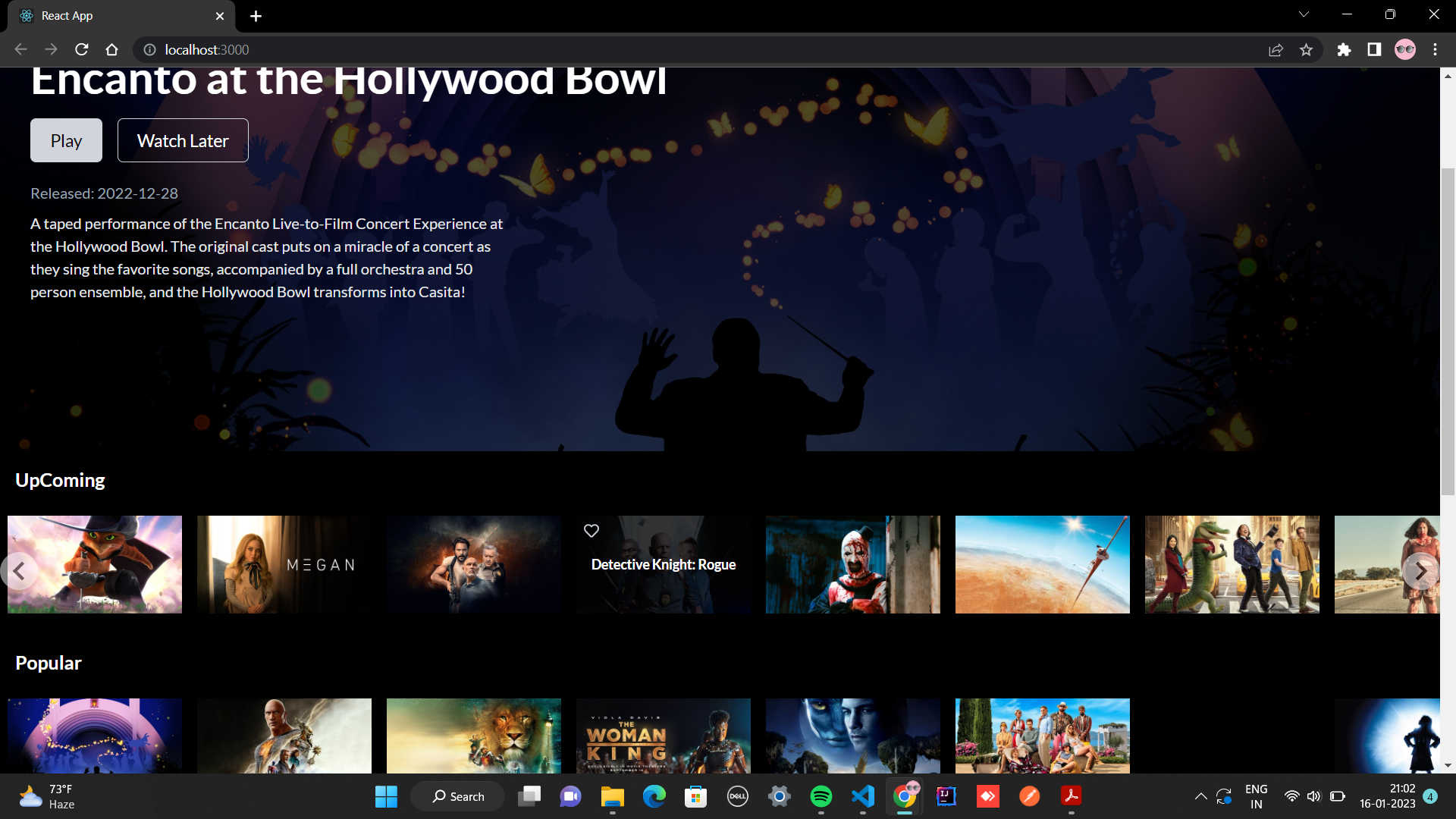The image size is (1456, 819).
Task: Click the reload page icon
Action: click(81, 49)
